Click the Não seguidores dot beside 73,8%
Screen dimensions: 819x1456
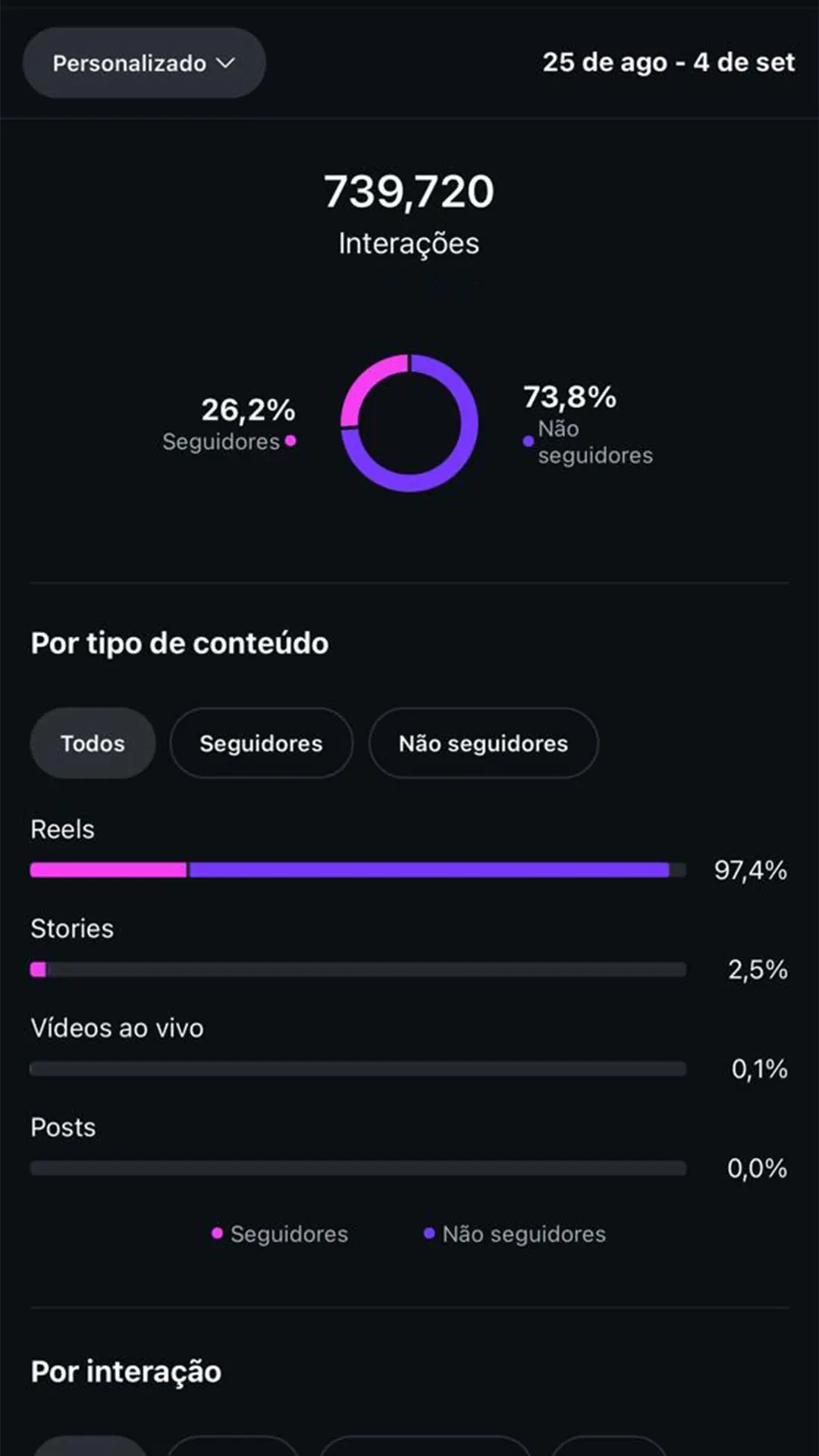tap(529, 441)
